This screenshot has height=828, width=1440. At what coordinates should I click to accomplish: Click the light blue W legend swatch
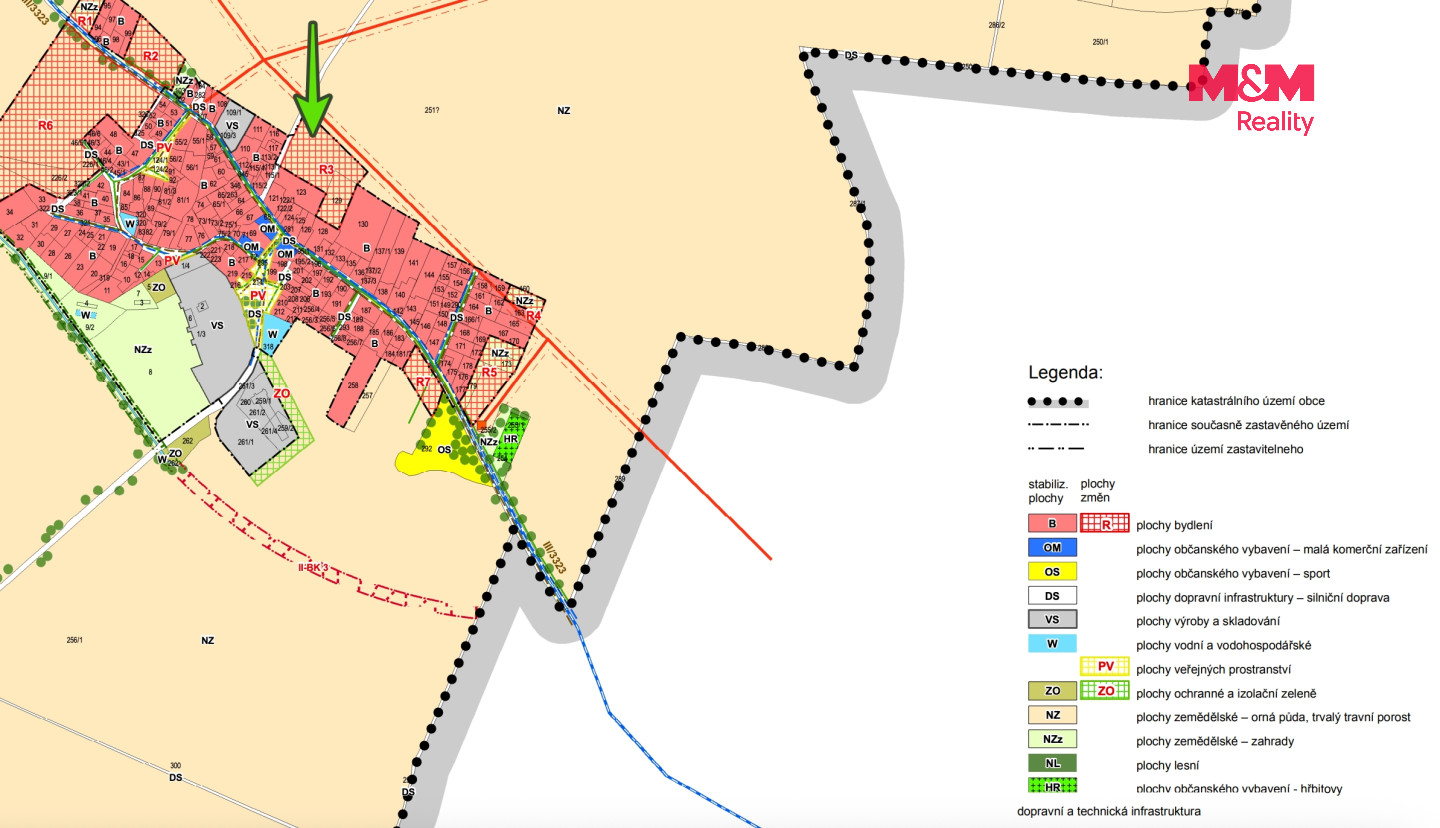1052,644
